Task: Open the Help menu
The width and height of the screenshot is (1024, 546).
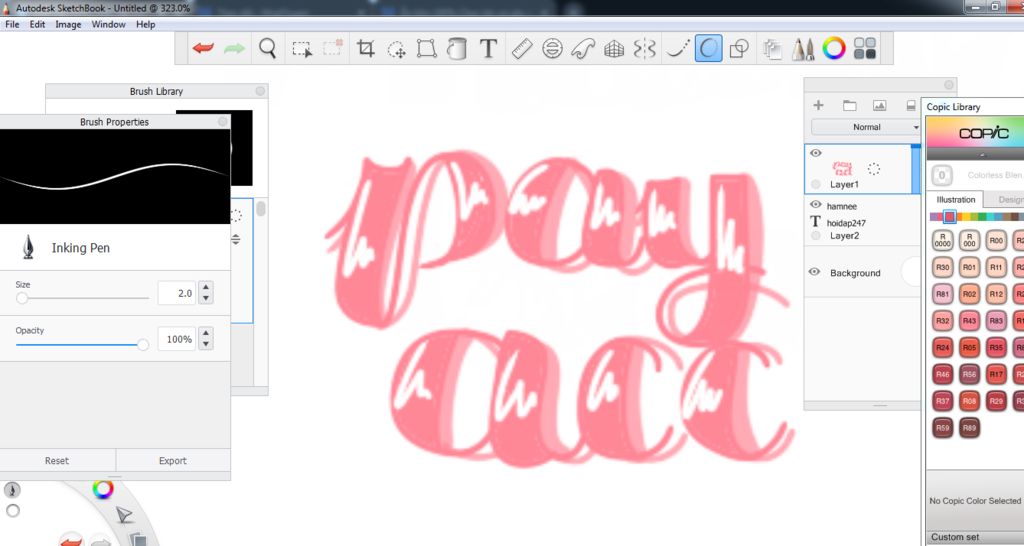Action: click(146, 24)
